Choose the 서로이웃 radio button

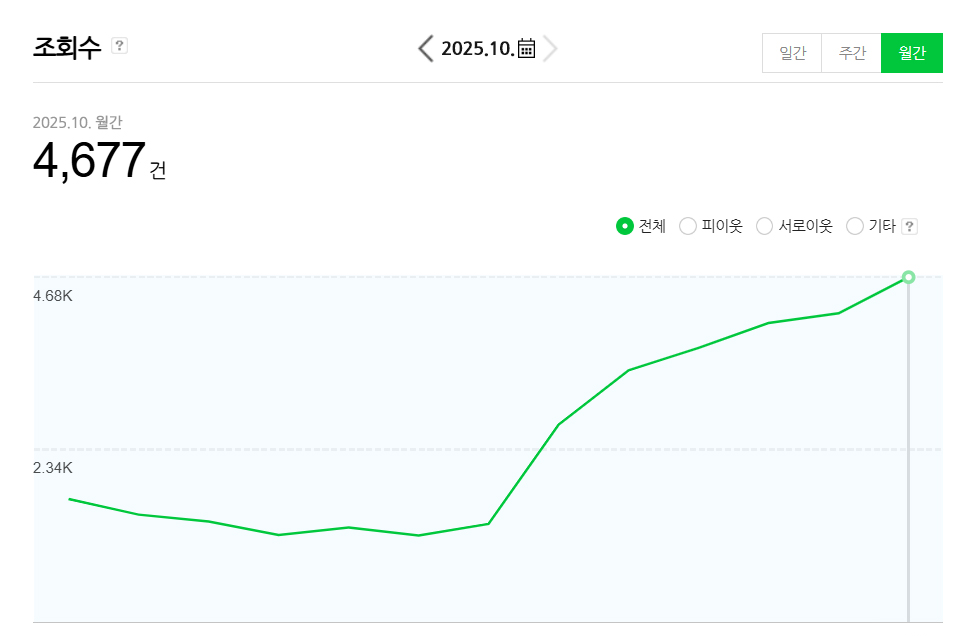click(x=764, y=226)
